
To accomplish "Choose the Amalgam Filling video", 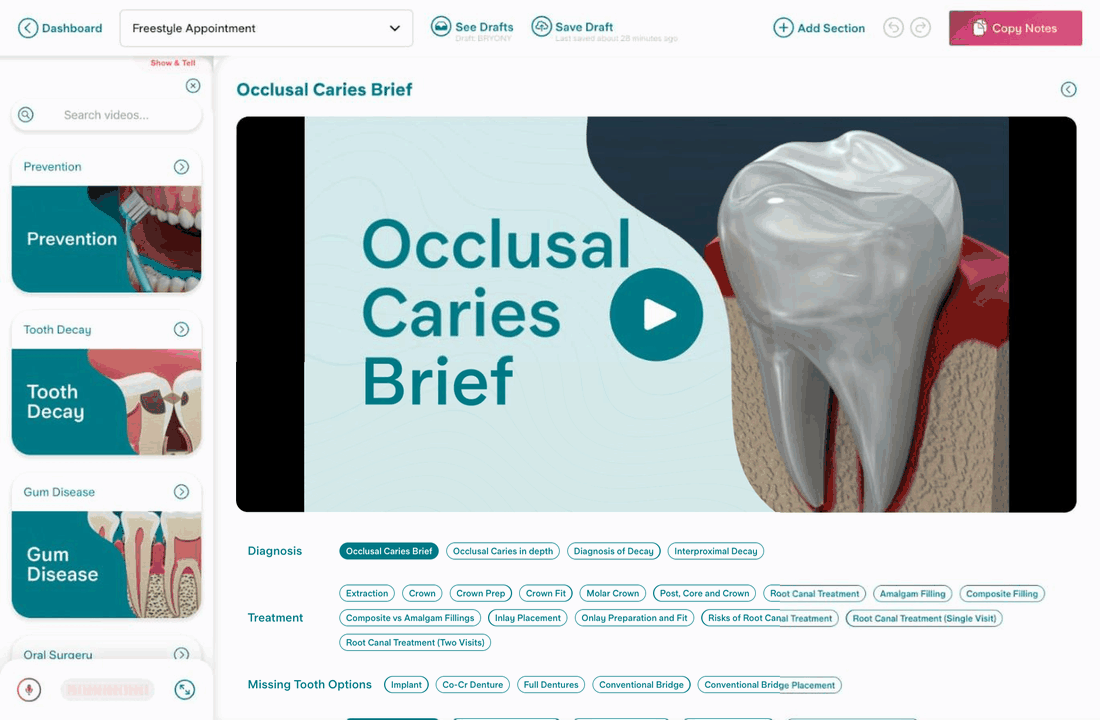I will (913, 594).
